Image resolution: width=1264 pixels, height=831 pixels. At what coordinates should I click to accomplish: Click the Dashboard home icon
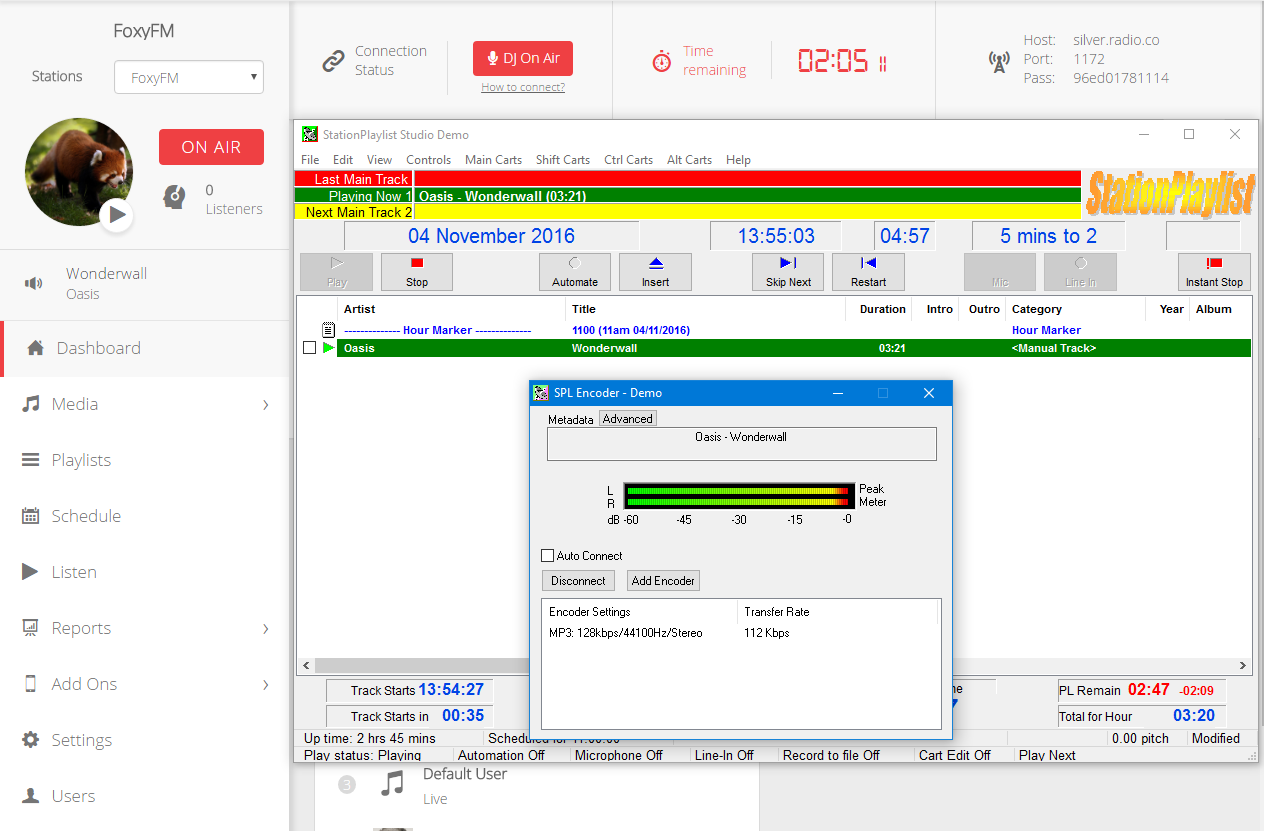(35, 348)
